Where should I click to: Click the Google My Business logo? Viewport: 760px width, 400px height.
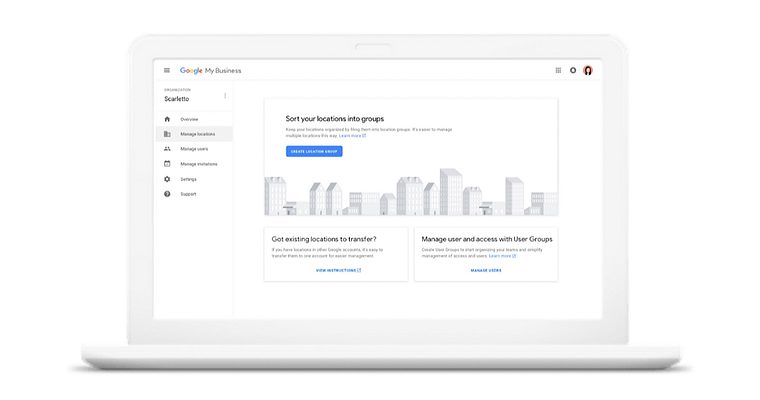point(210,70)
